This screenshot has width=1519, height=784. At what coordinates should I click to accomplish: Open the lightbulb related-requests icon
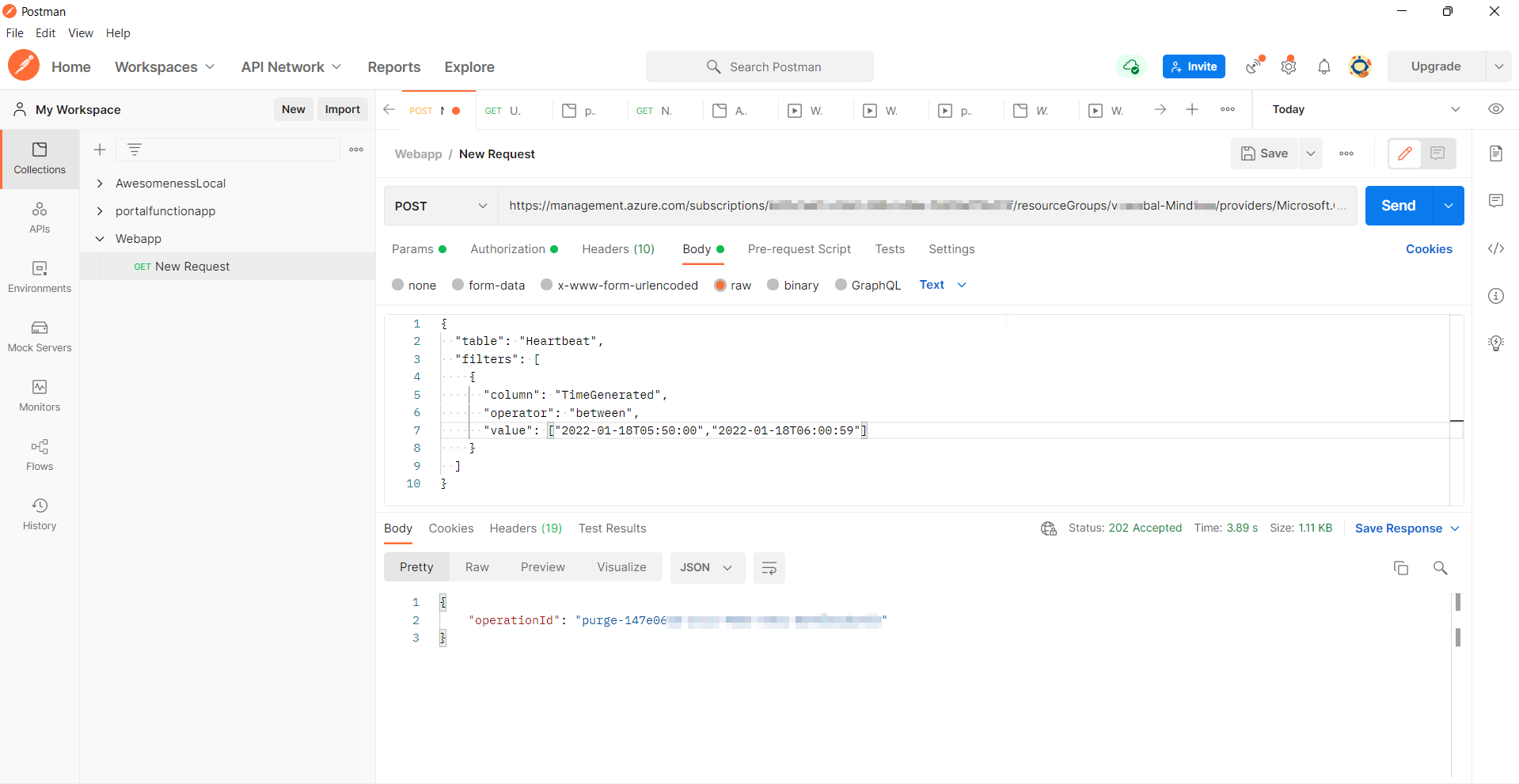pos(1496,343)
